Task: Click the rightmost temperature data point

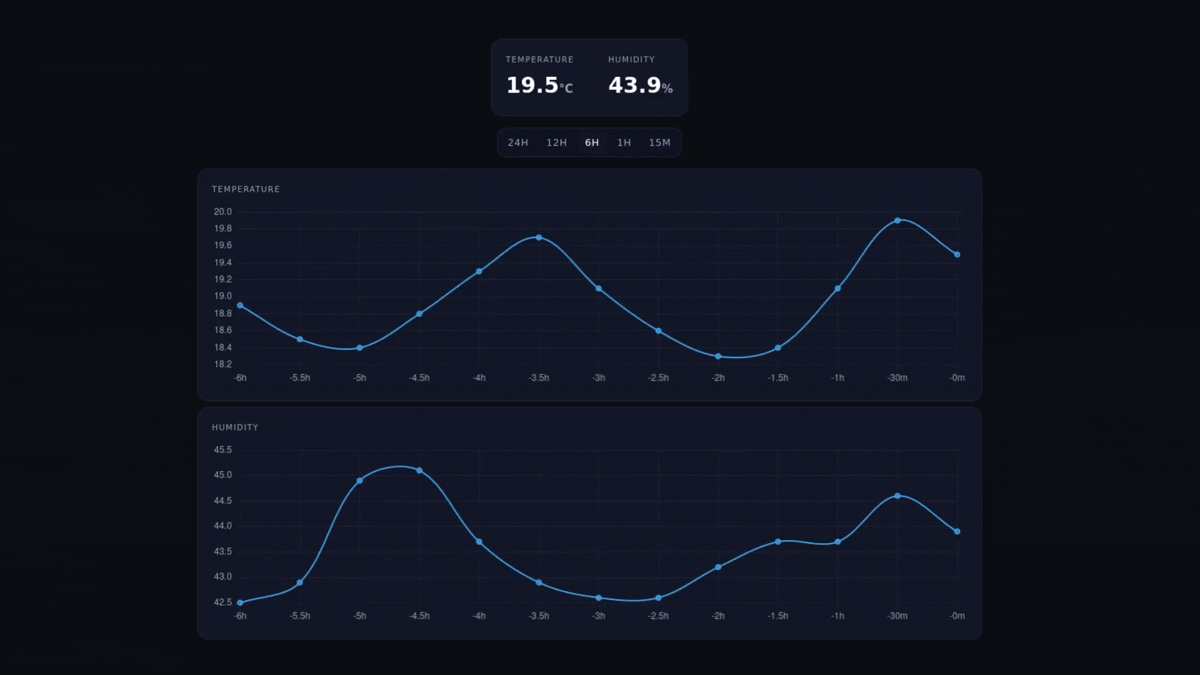Action: coord(957,254)
